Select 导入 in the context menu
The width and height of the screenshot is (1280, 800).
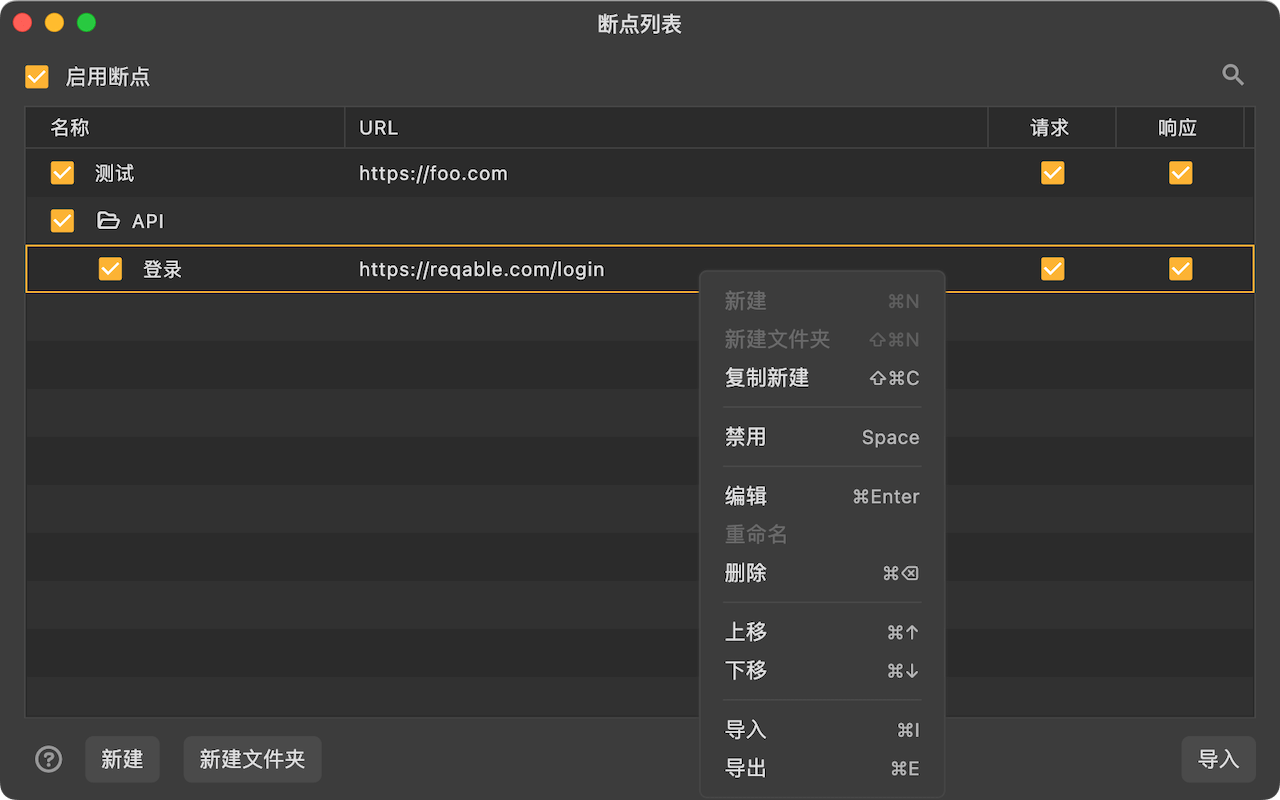click(x=822, y=730)
